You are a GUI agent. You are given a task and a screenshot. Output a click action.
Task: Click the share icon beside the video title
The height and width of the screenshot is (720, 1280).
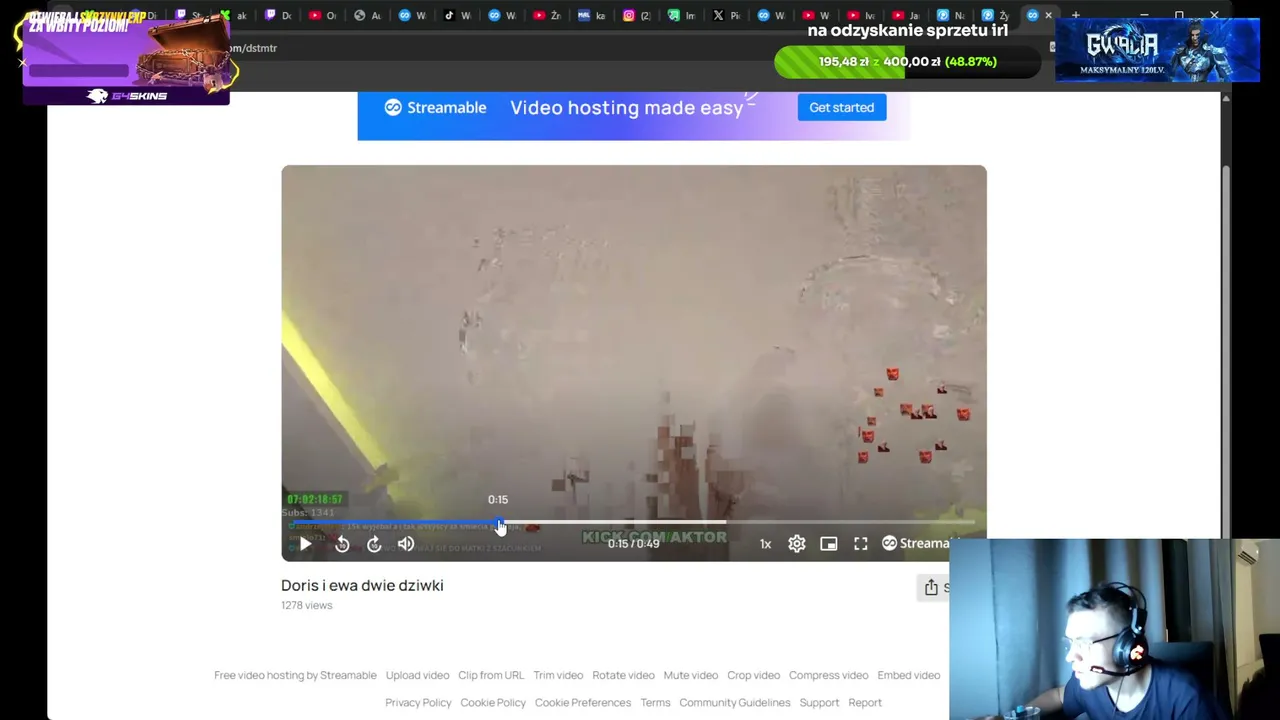click(931, 587)
